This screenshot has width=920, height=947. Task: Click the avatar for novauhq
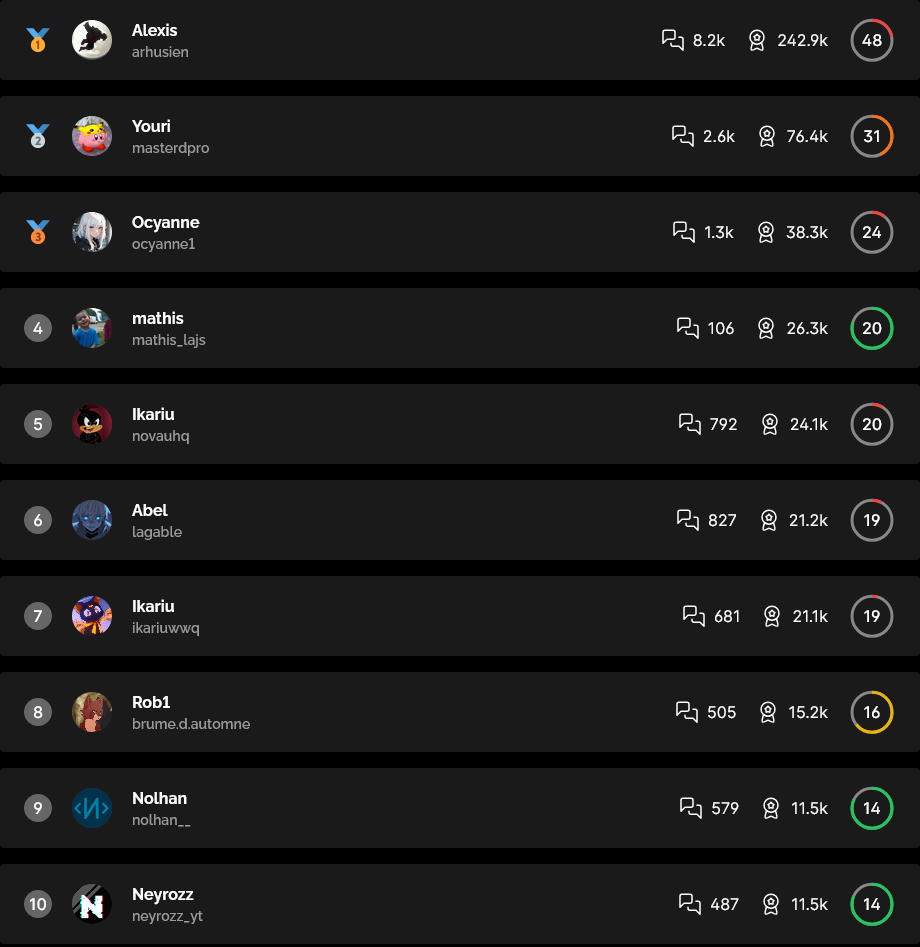(92, 424)
